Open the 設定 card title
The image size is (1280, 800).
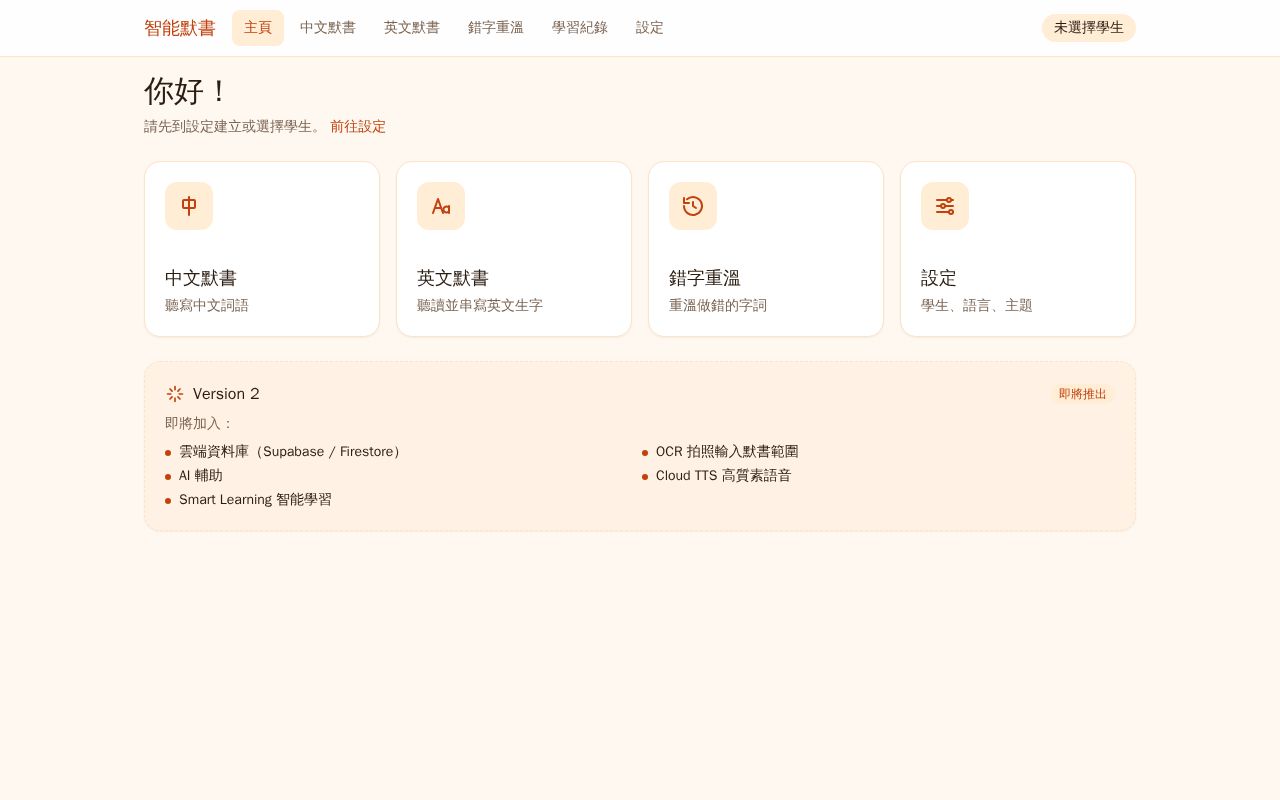(x=939, y=278)
